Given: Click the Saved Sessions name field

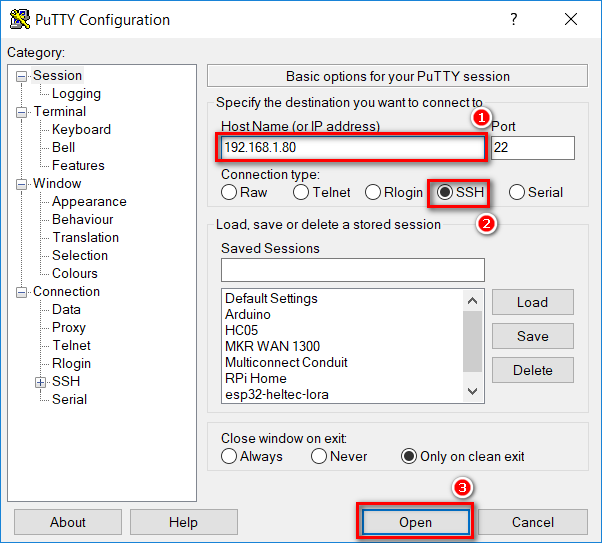Looking at the screenshot, I should [x=353, y=270].
